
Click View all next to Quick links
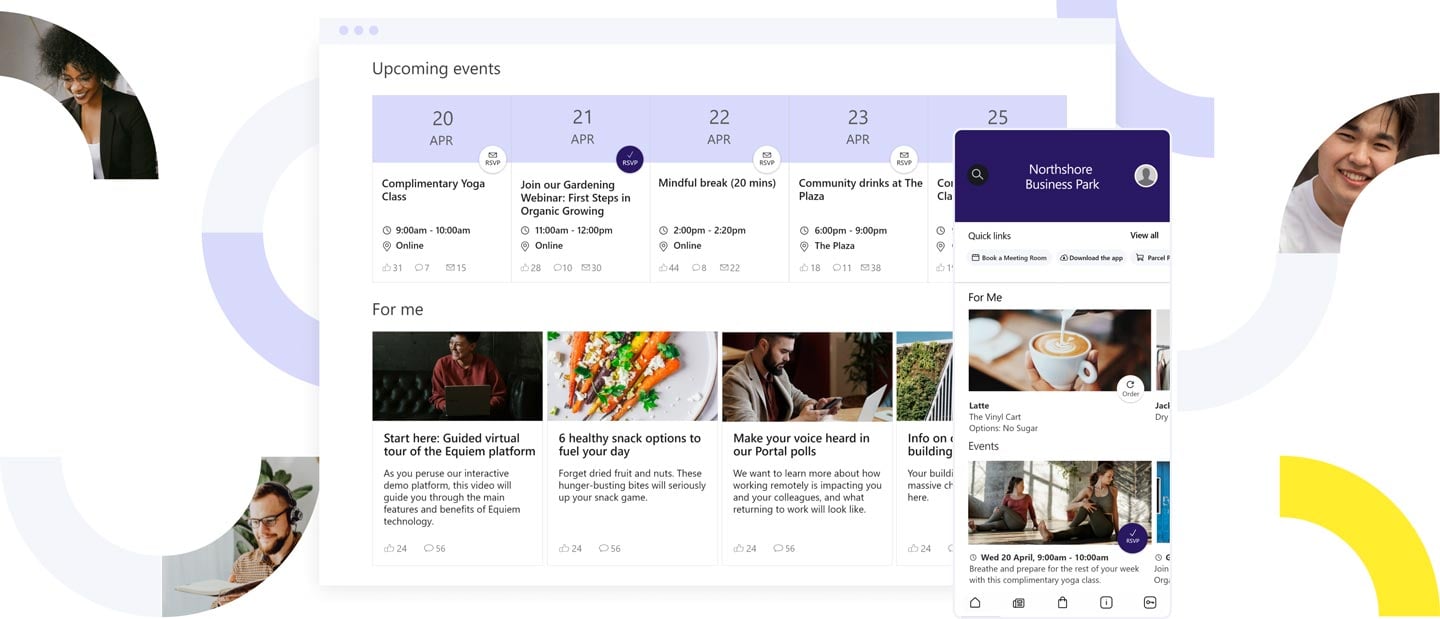point(1144,236)
